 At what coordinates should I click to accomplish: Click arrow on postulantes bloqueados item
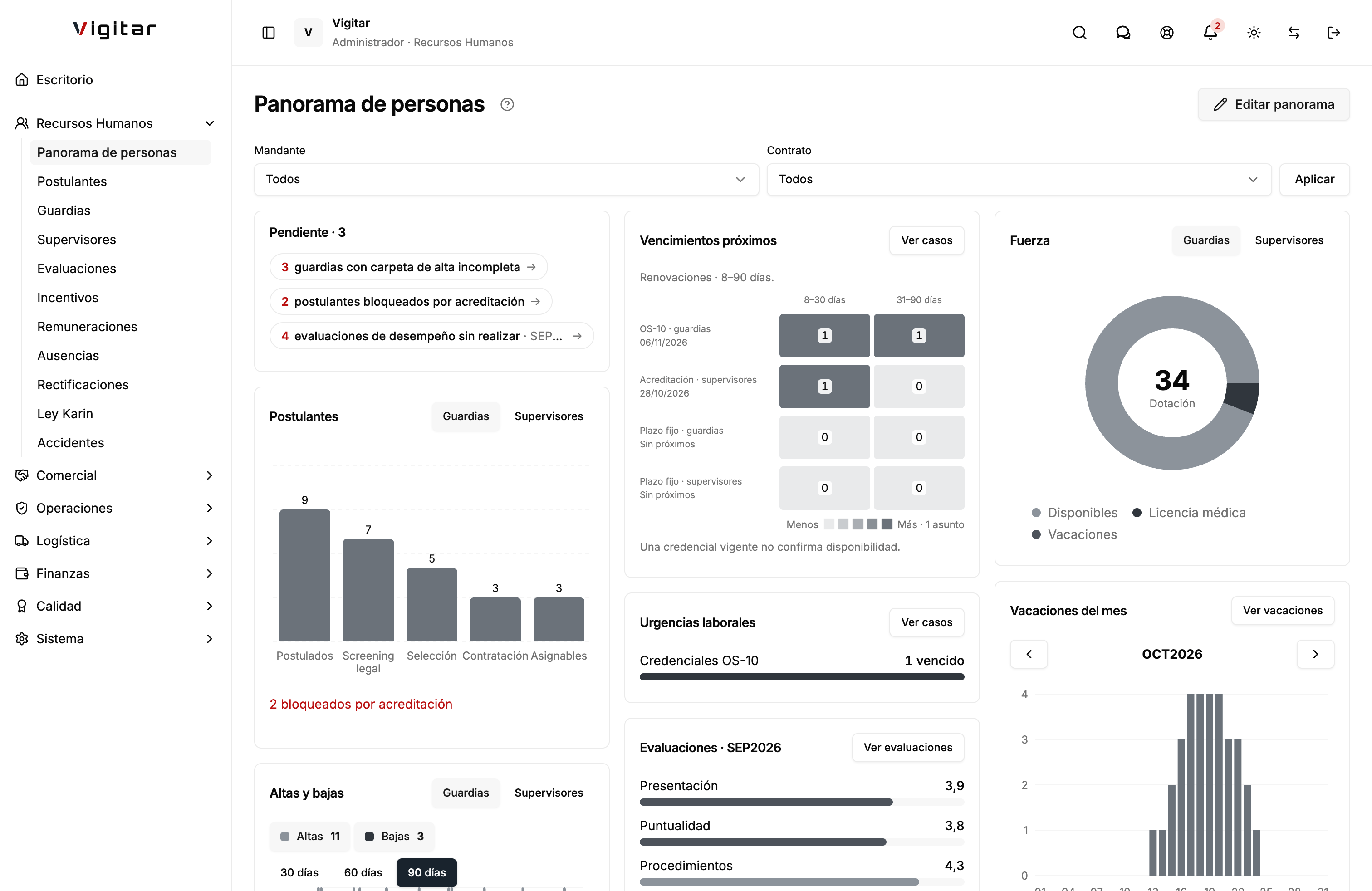[535, 301]
